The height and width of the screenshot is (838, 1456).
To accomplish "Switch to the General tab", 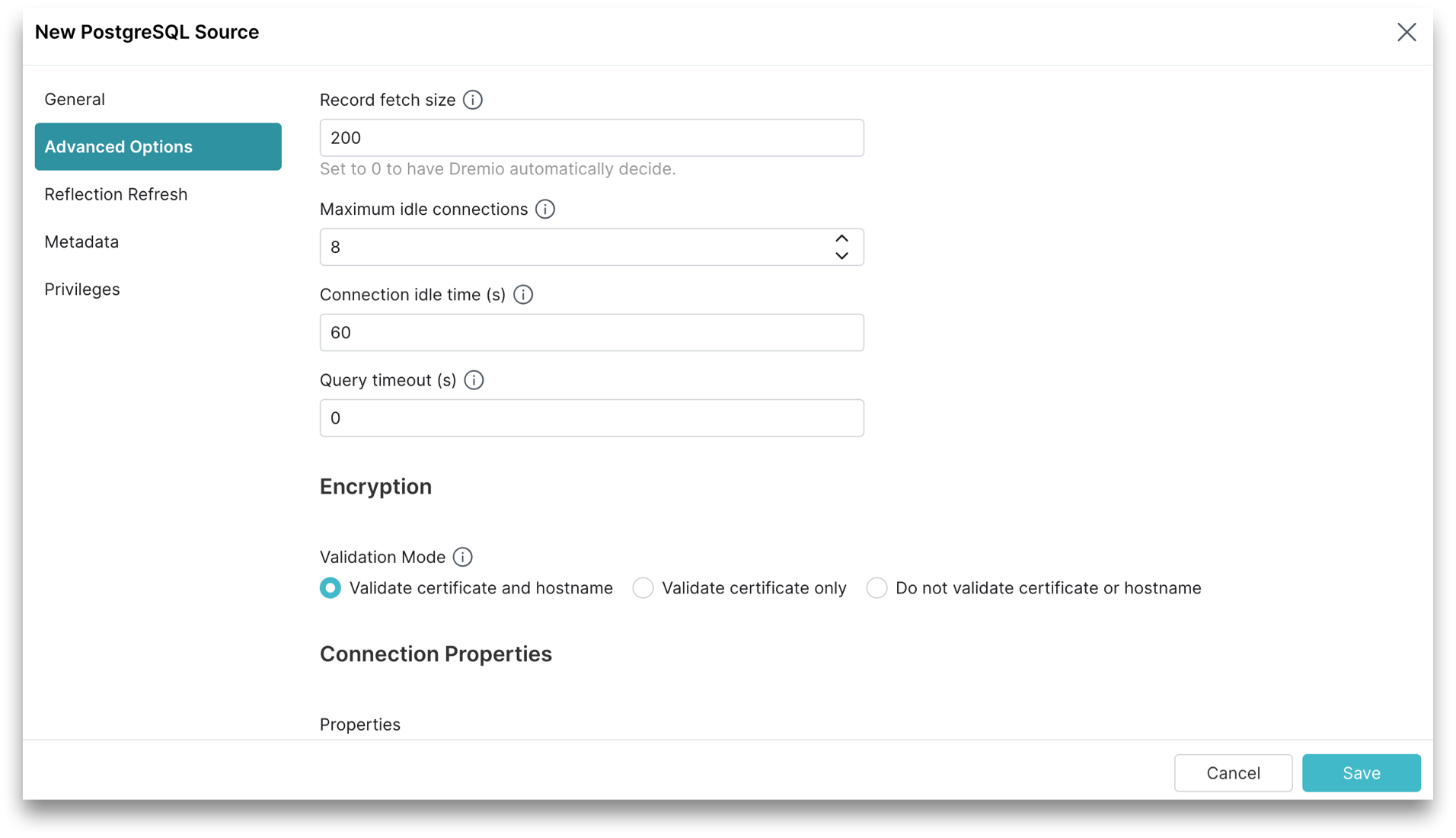I will [x=75, y=99].
